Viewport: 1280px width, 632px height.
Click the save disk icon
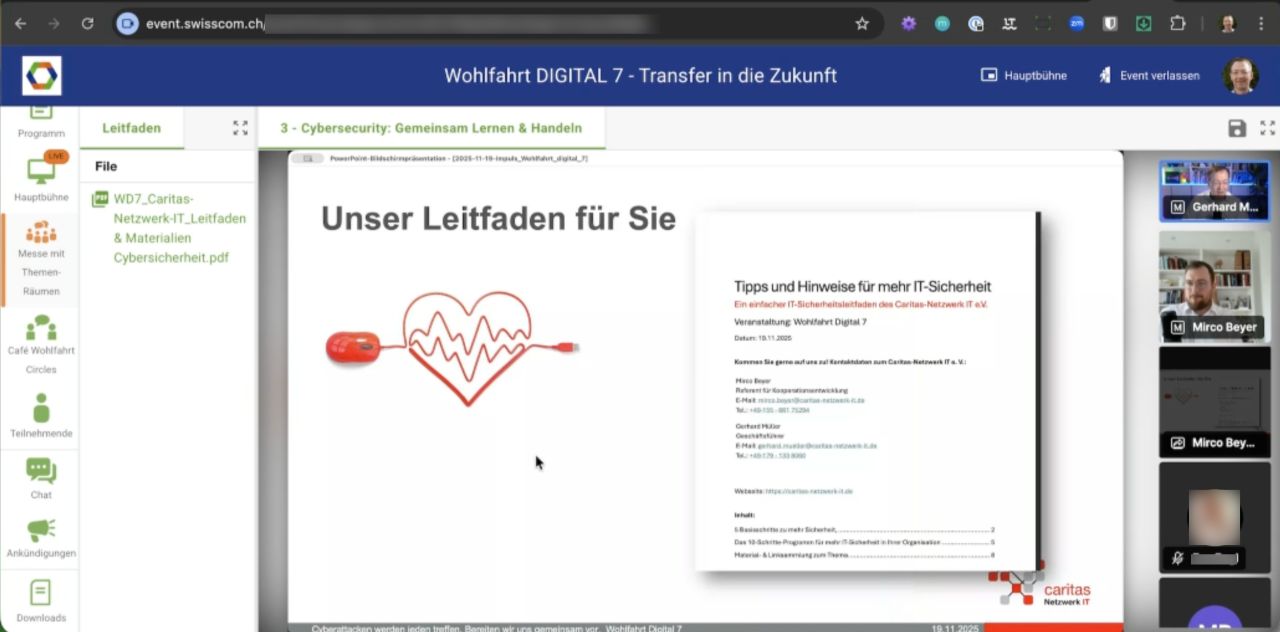pos(1237,128)
